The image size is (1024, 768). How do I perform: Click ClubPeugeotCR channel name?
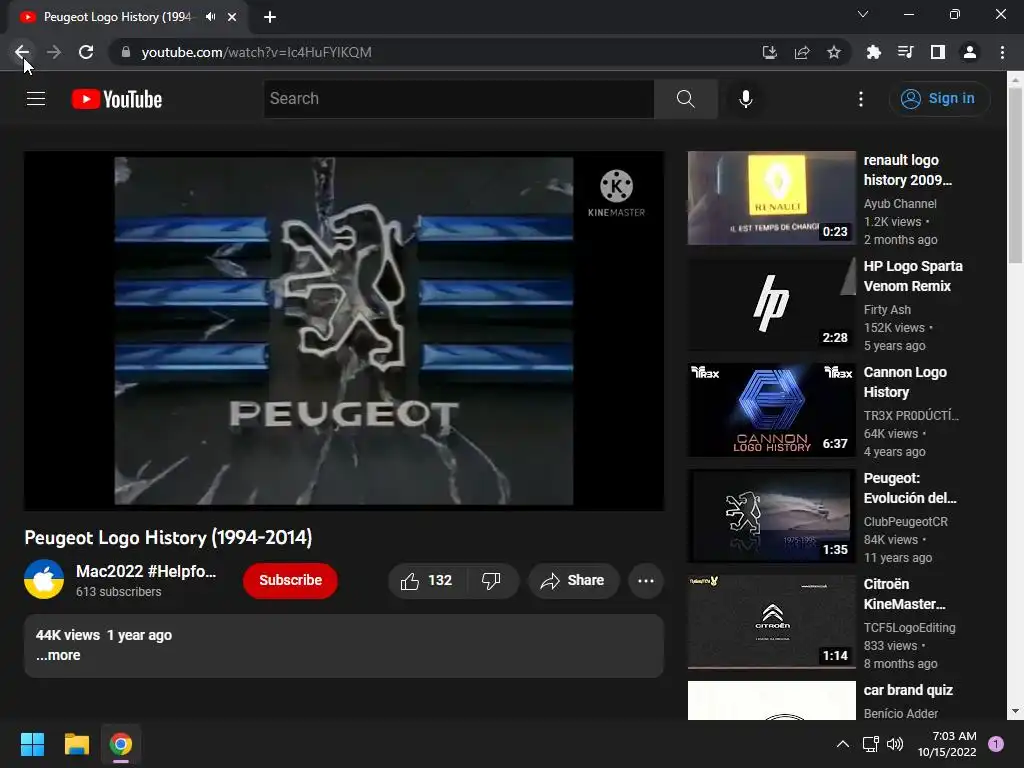coord(905,522)
